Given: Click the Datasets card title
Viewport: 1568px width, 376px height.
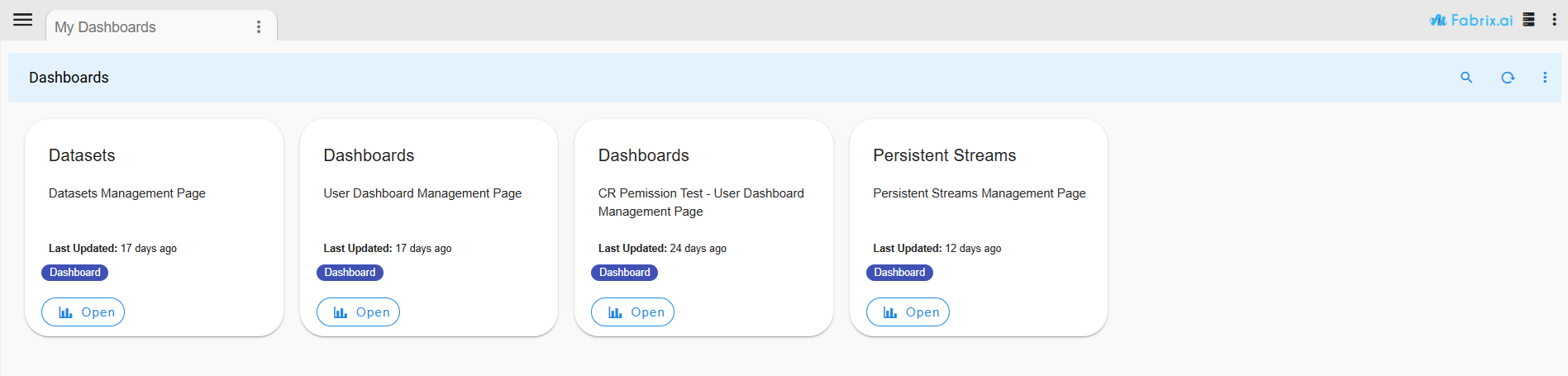Looking at the screenshot, I should (82, 155).
